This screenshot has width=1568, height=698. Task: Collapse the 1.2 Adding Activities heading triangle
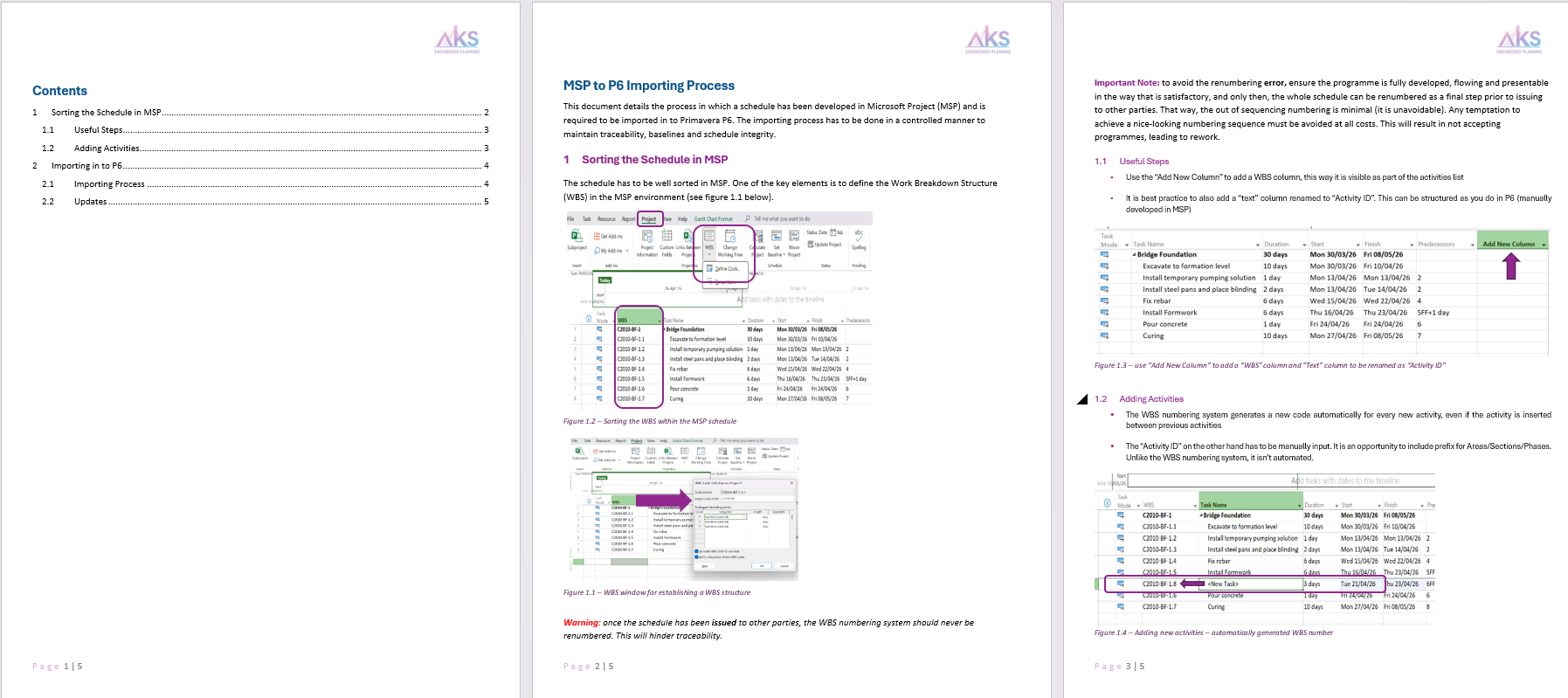[1082, 399]
